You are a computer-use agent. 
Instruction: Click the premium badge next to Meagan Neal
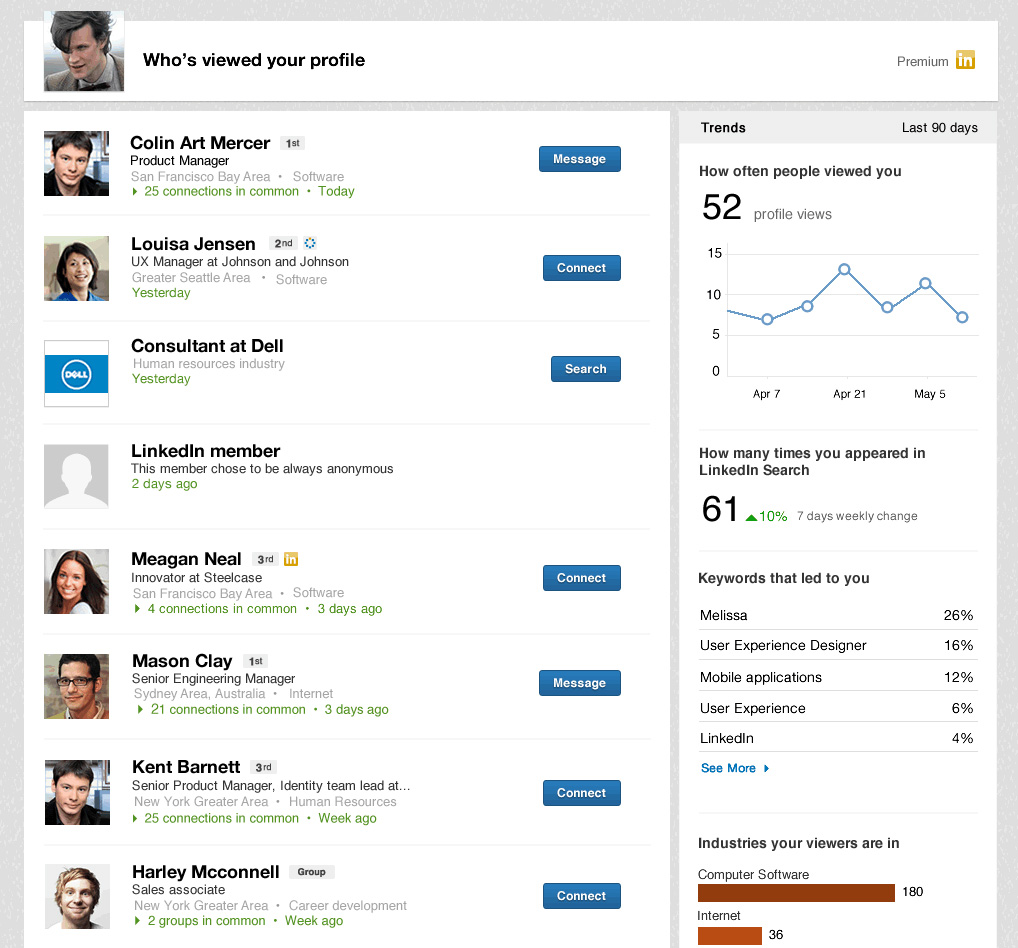point(291,559)
